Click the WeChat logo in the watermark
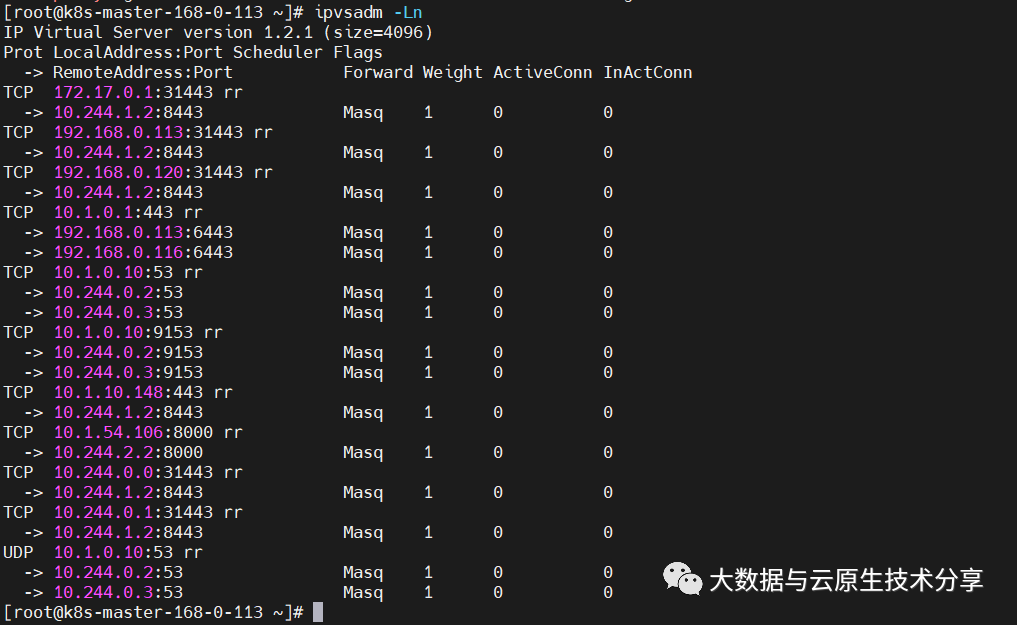 click(684, 578)
